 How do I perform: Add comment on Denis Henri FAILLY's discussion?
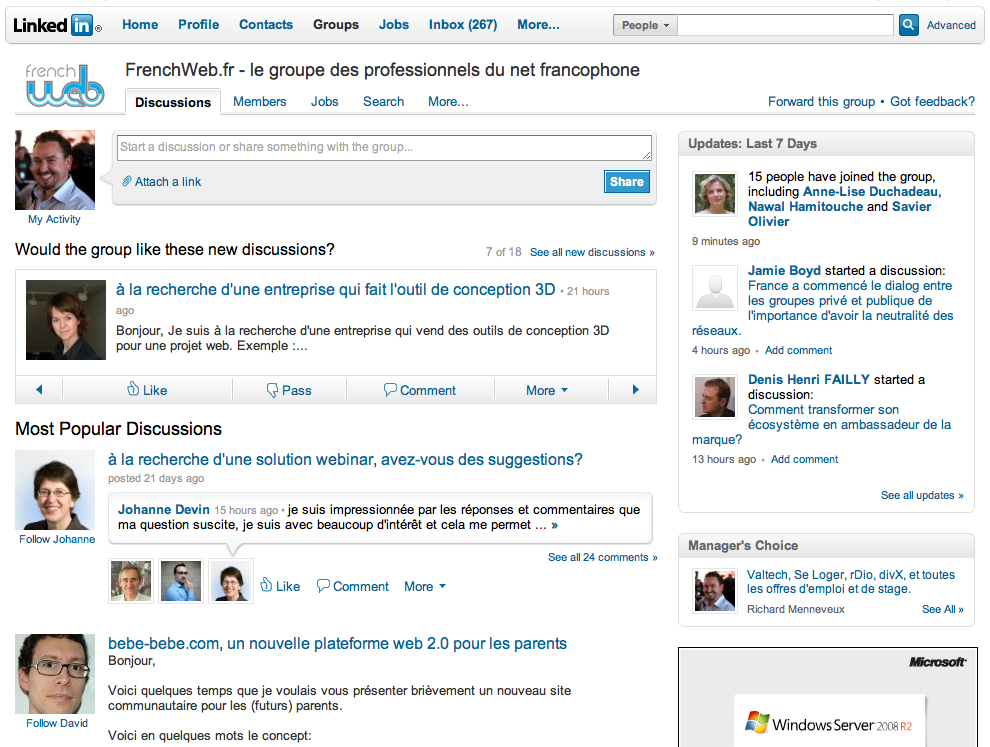coord(804,459)
